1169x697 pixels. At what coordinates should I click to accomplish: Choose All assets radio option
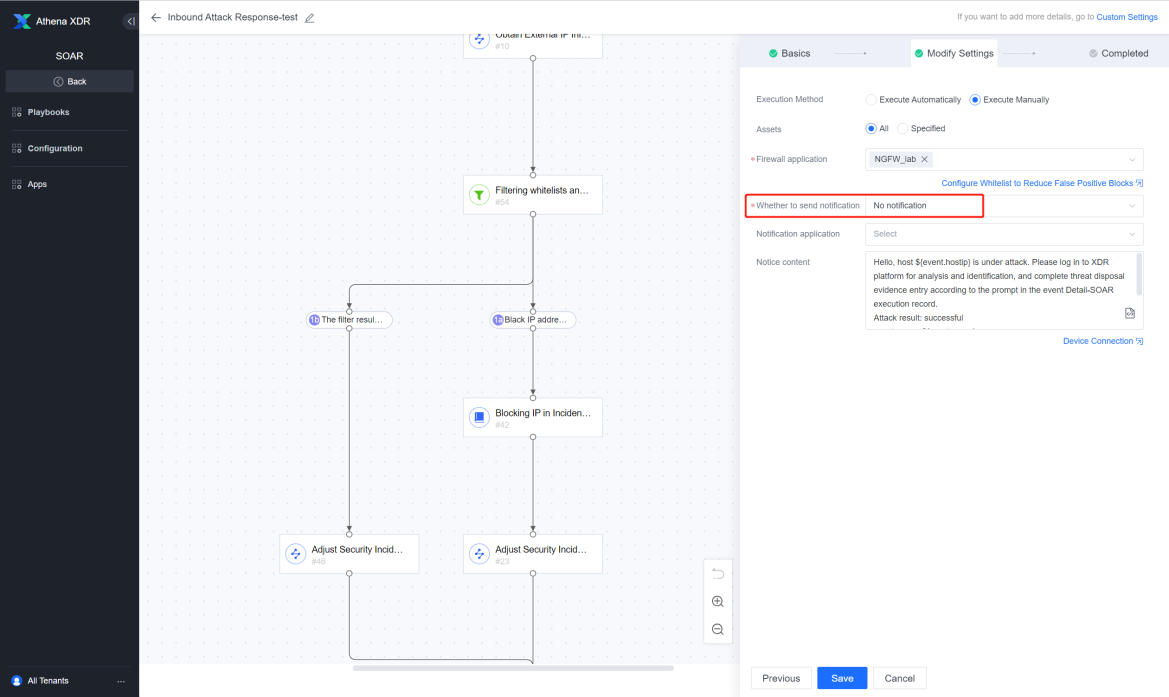[871, 128]
